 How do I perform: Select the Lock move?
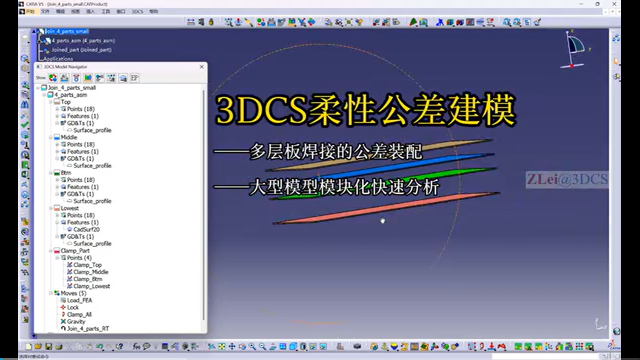tap(73, 307)
